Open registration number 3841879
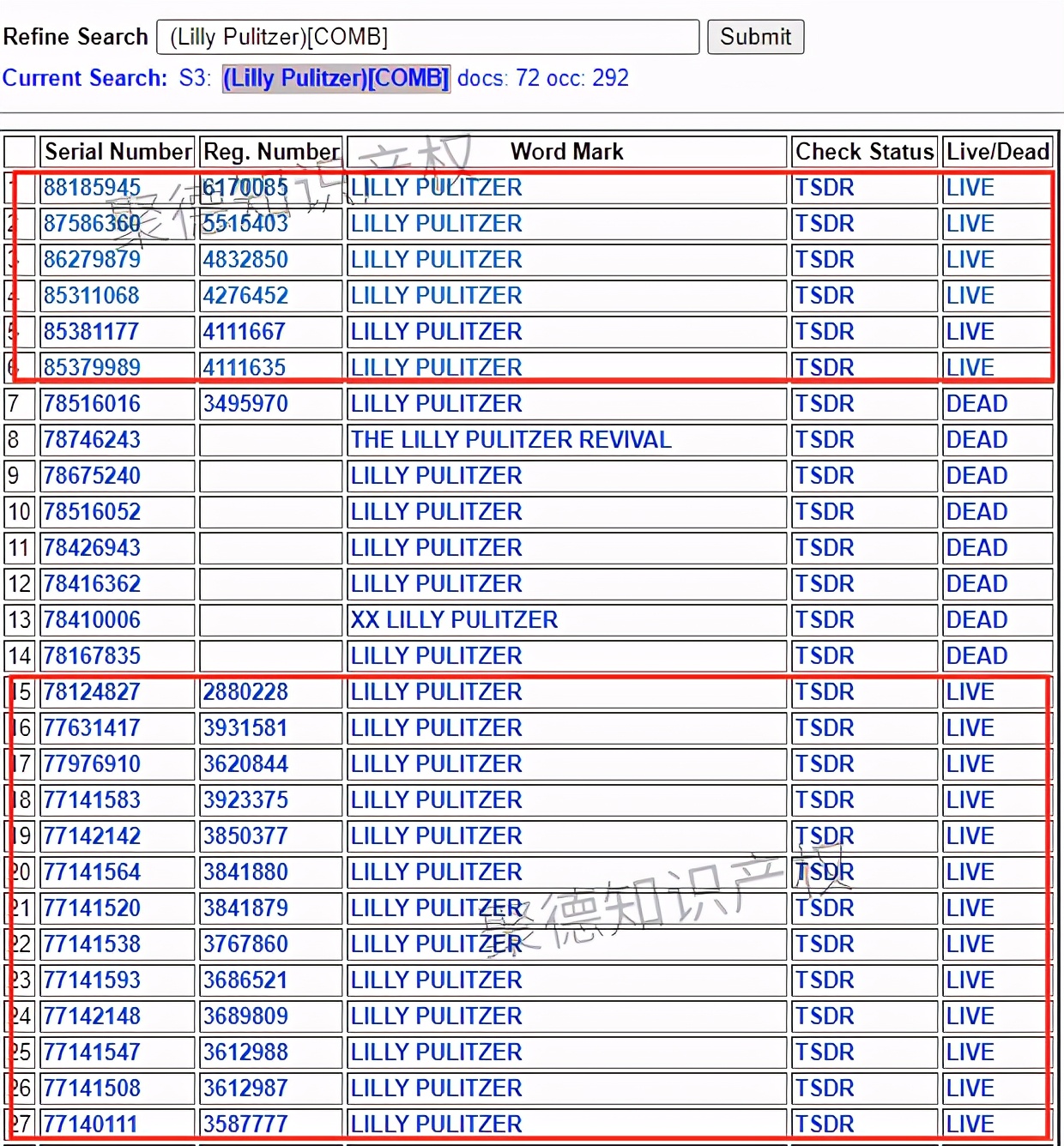1064x1146 pixels. 245,908
